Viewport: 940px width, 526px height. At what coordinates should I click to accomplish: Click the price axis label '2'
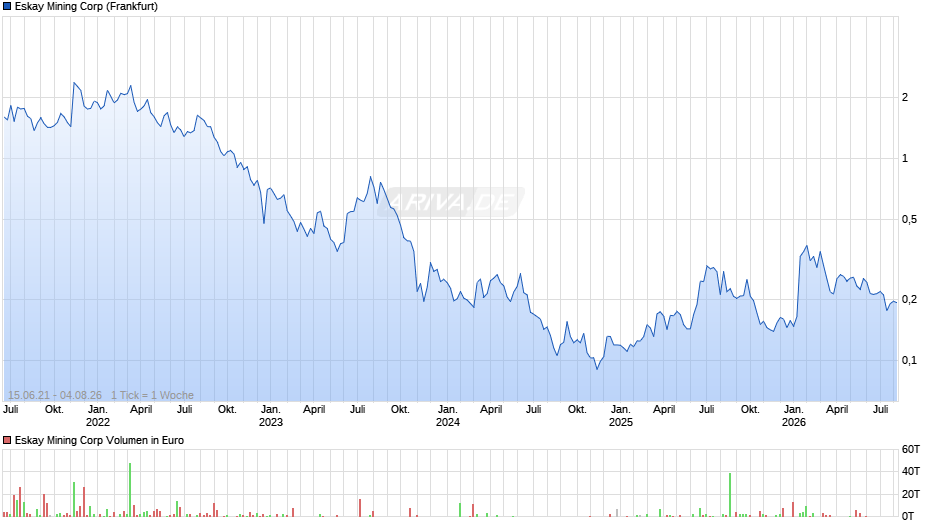[x=905, y=97]
